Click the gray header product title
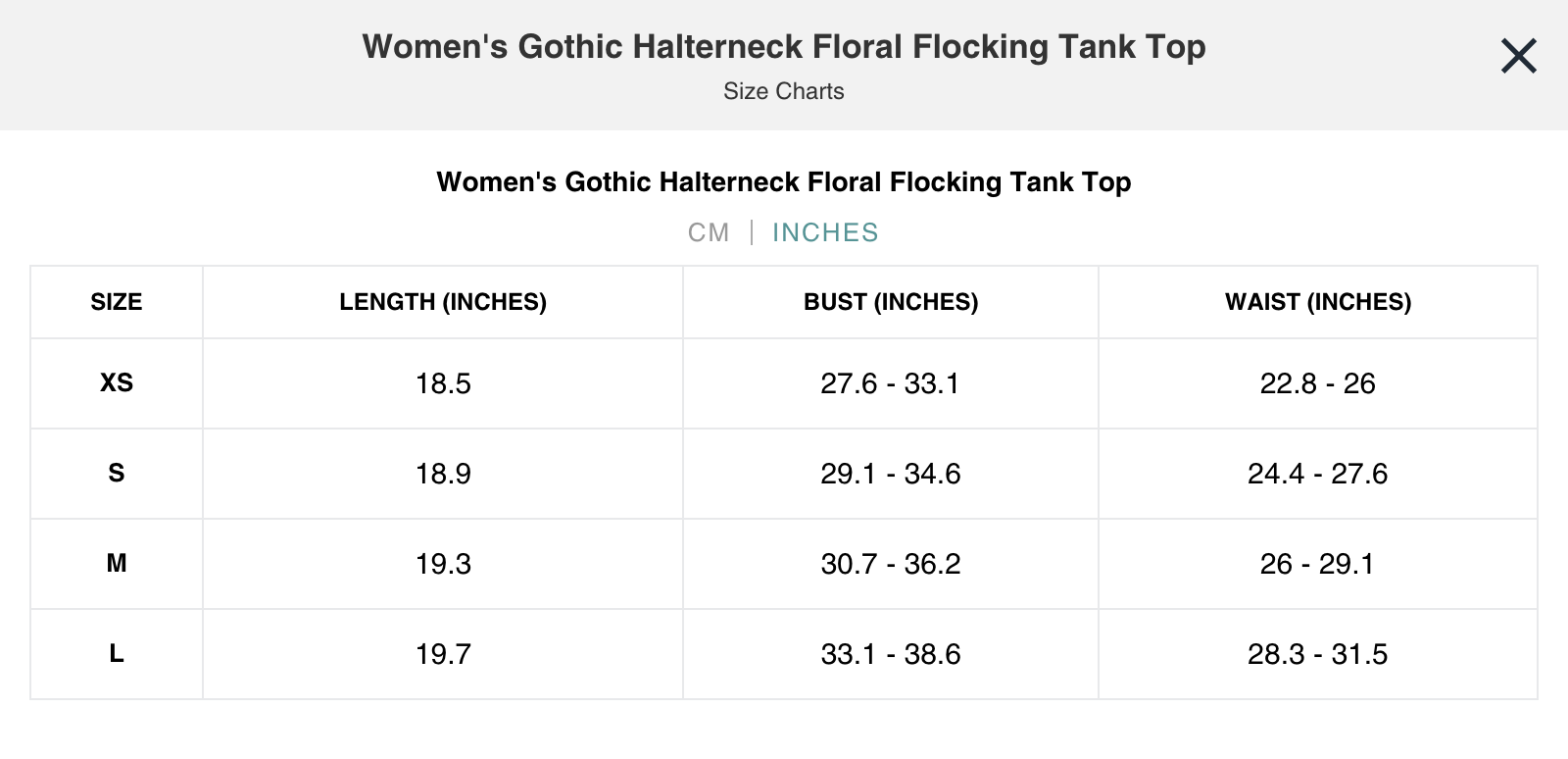 pos(784,46)
